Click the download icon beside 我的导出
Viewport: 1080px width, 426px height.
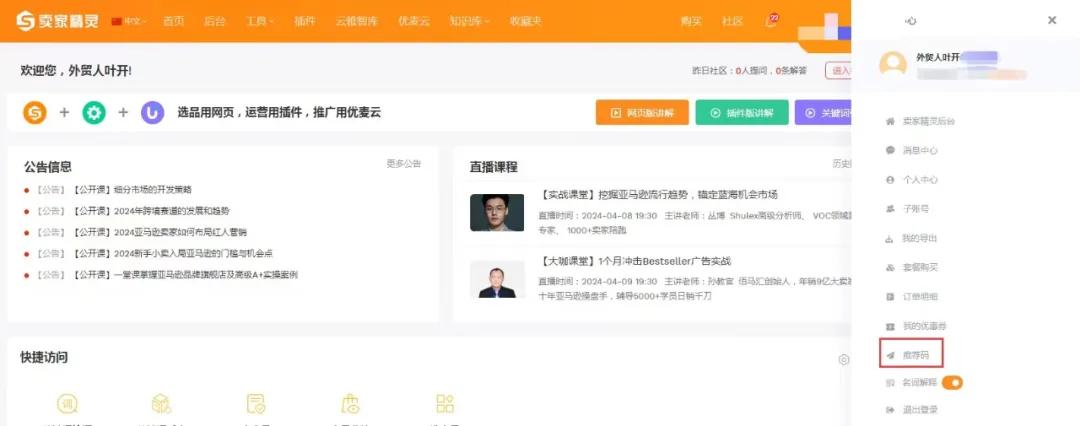pos(890,239)
